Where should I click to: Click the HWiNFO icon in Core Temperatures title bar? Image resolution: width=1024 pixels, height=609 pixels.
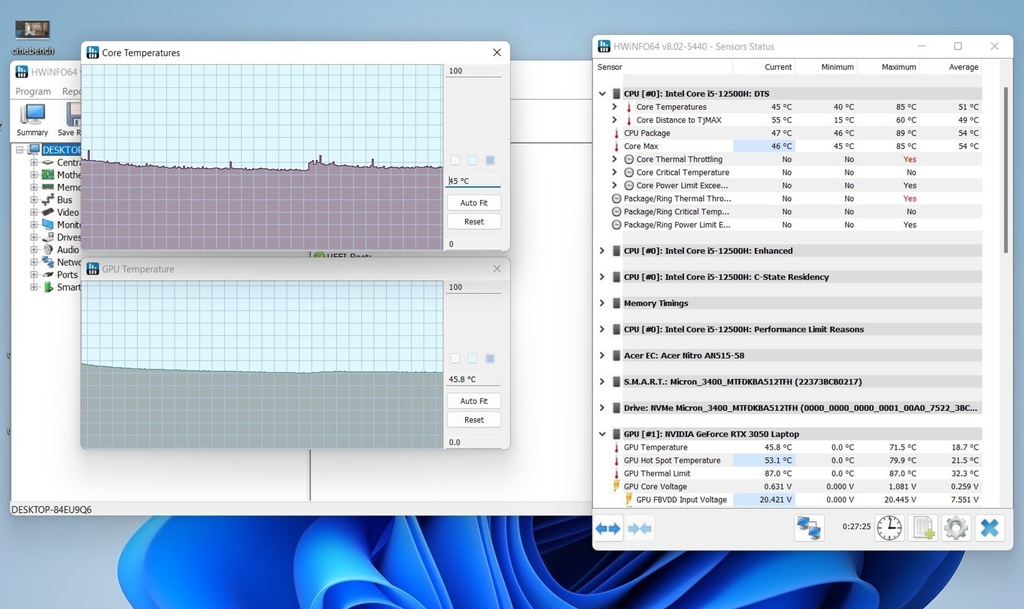[x=93, y=52]
